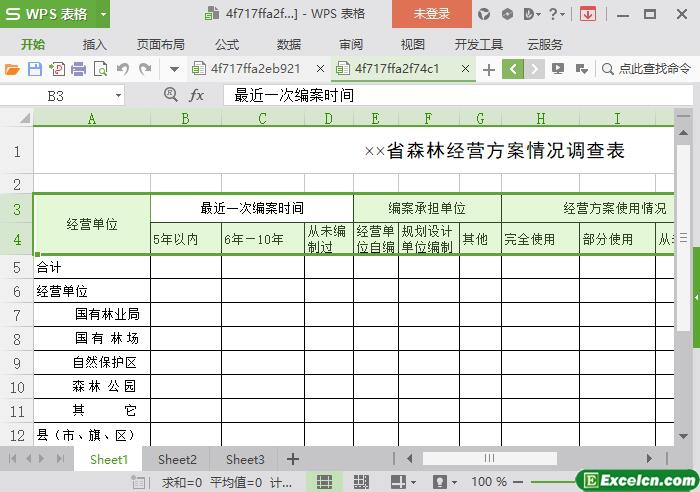The width and height of the screenshot is (700, 492).
Task: Click the formula bar input field
Action: [458, 95]
